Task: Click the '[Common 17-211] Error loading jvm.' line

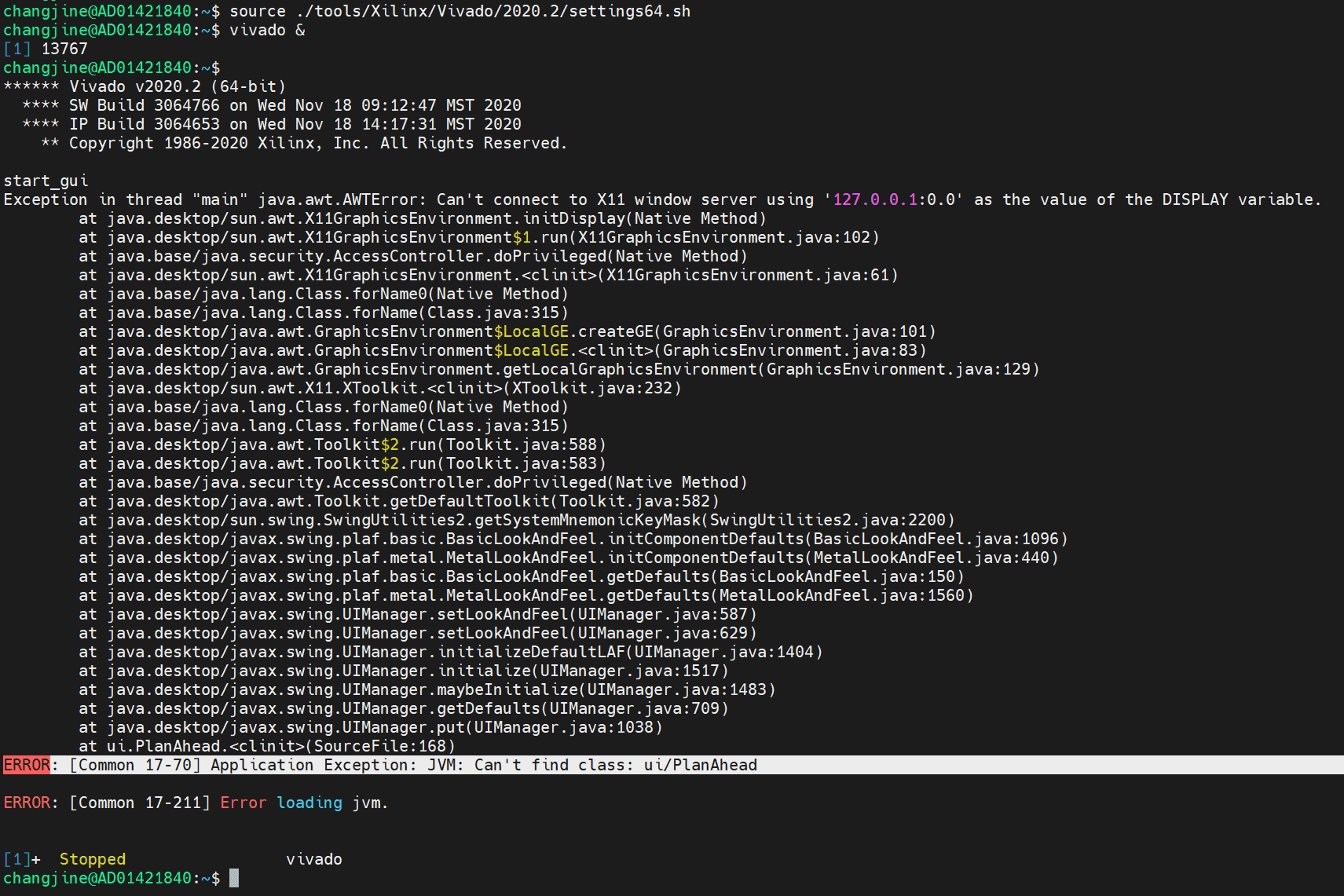Action: pos(196,803)
